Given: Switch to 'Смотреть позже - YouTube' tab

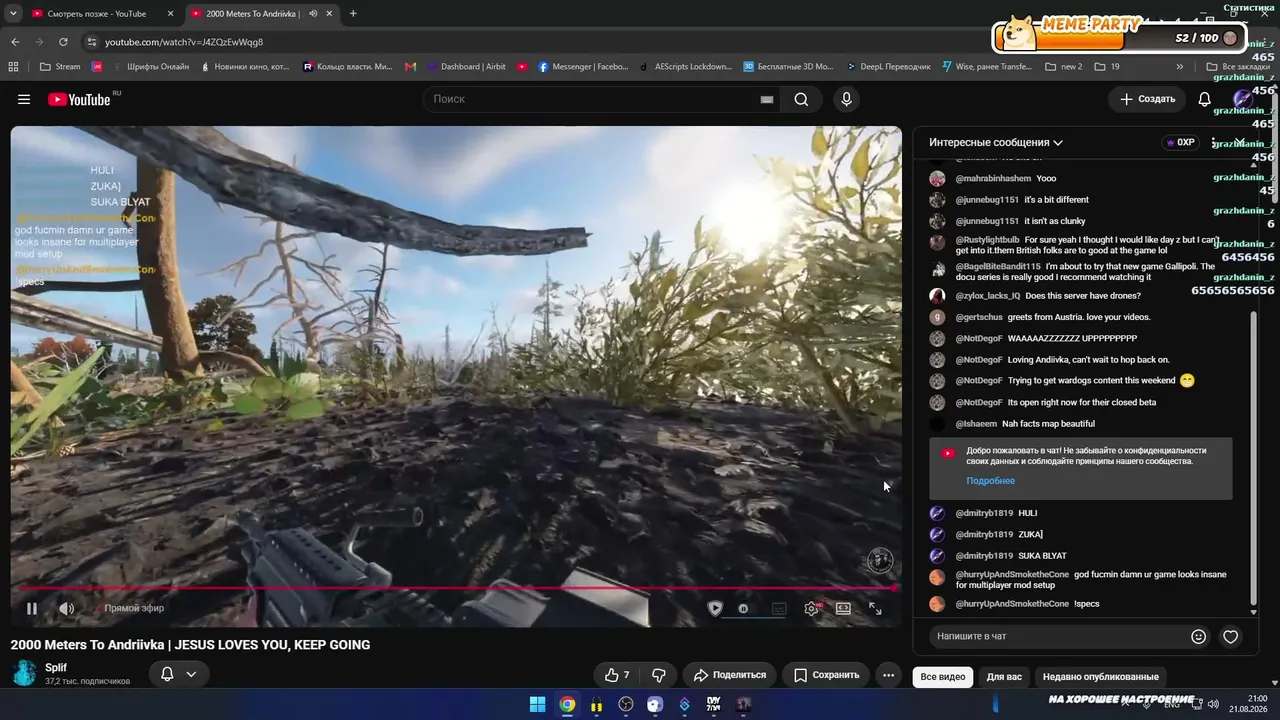Looking at the screenshot, I should pos(96,14).
